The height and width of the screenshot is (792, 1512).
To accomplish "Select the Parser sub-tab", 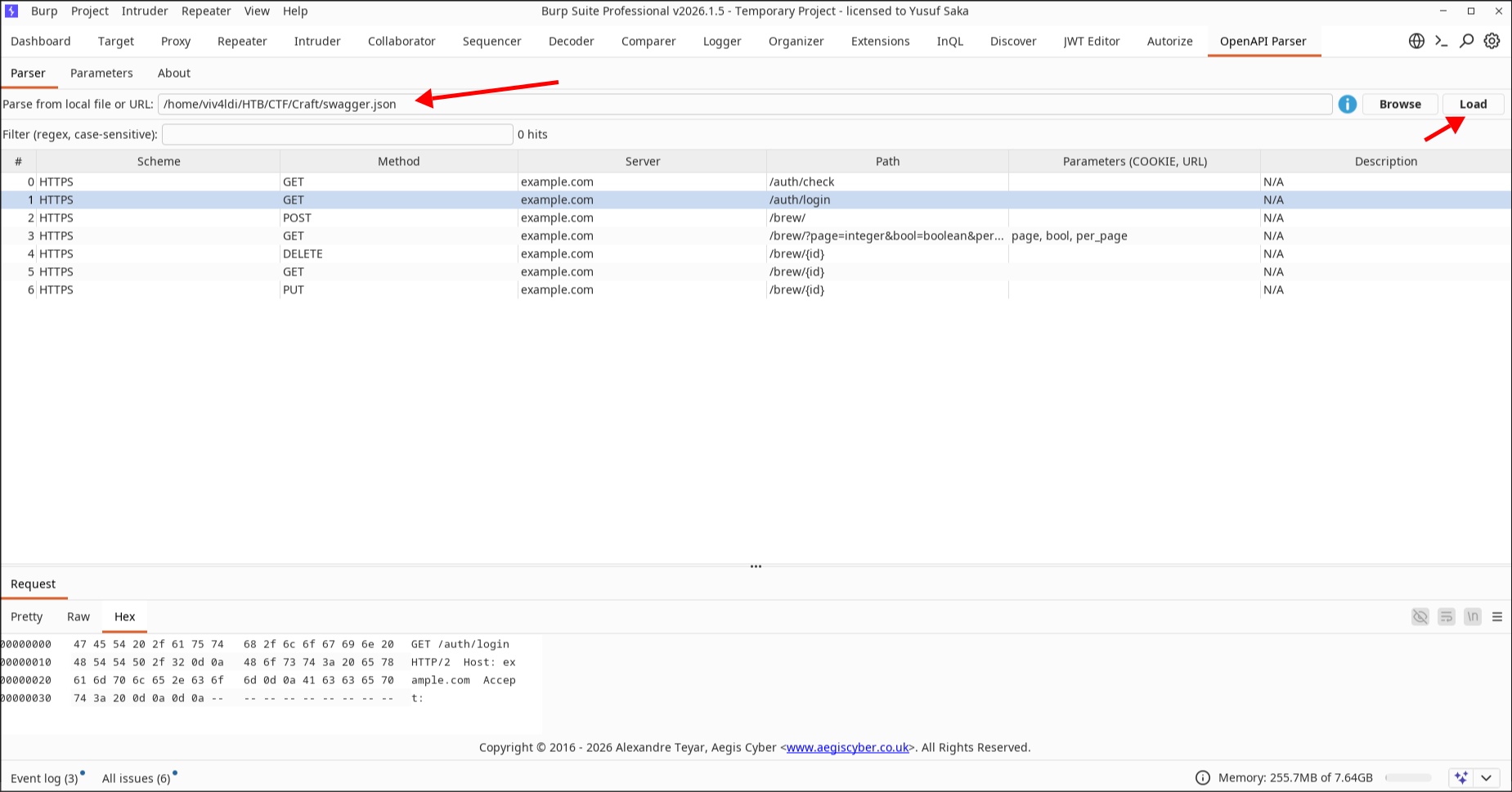I will 28,73.
